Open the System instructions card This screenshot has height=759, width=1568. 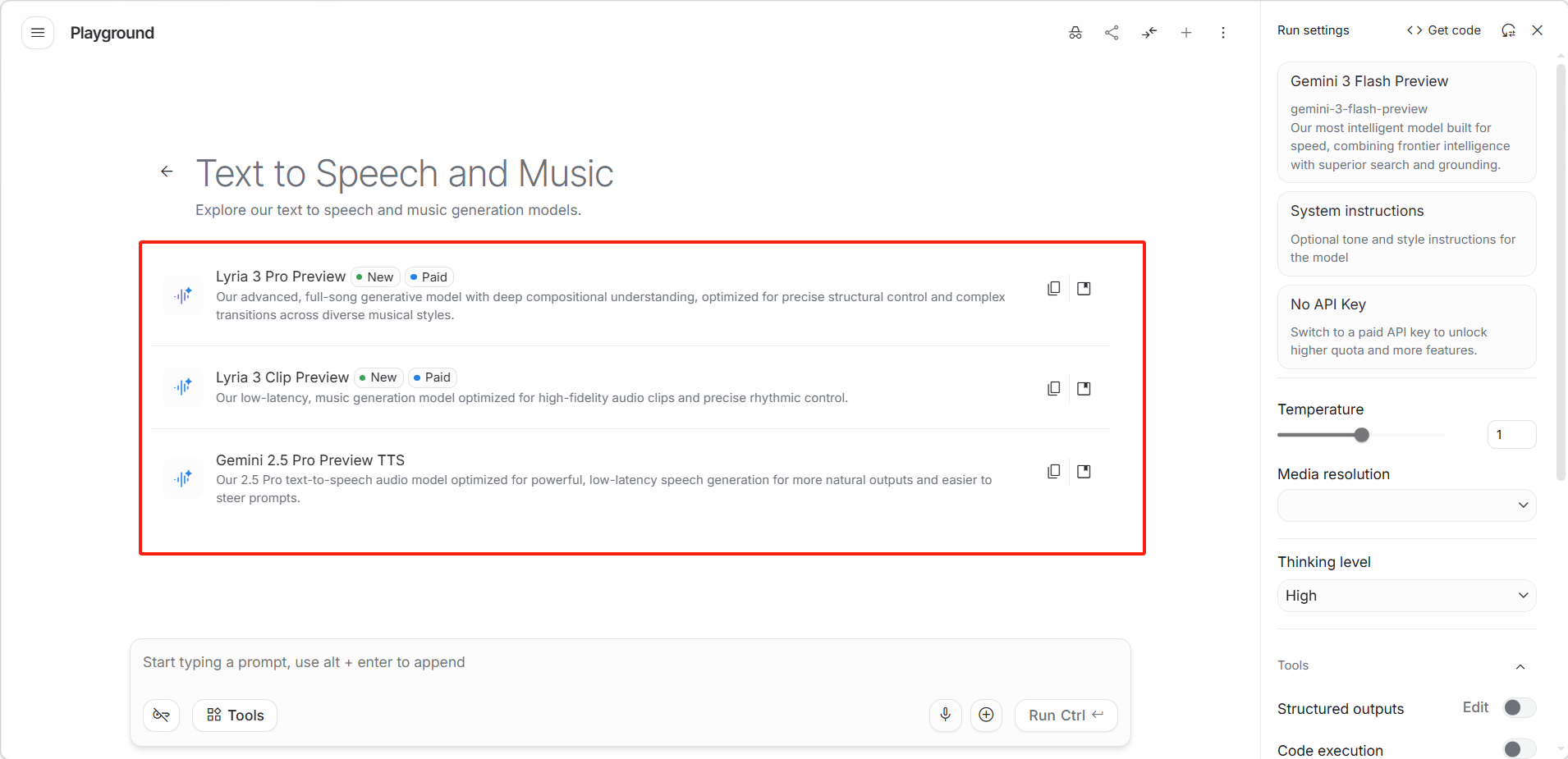1406,234
